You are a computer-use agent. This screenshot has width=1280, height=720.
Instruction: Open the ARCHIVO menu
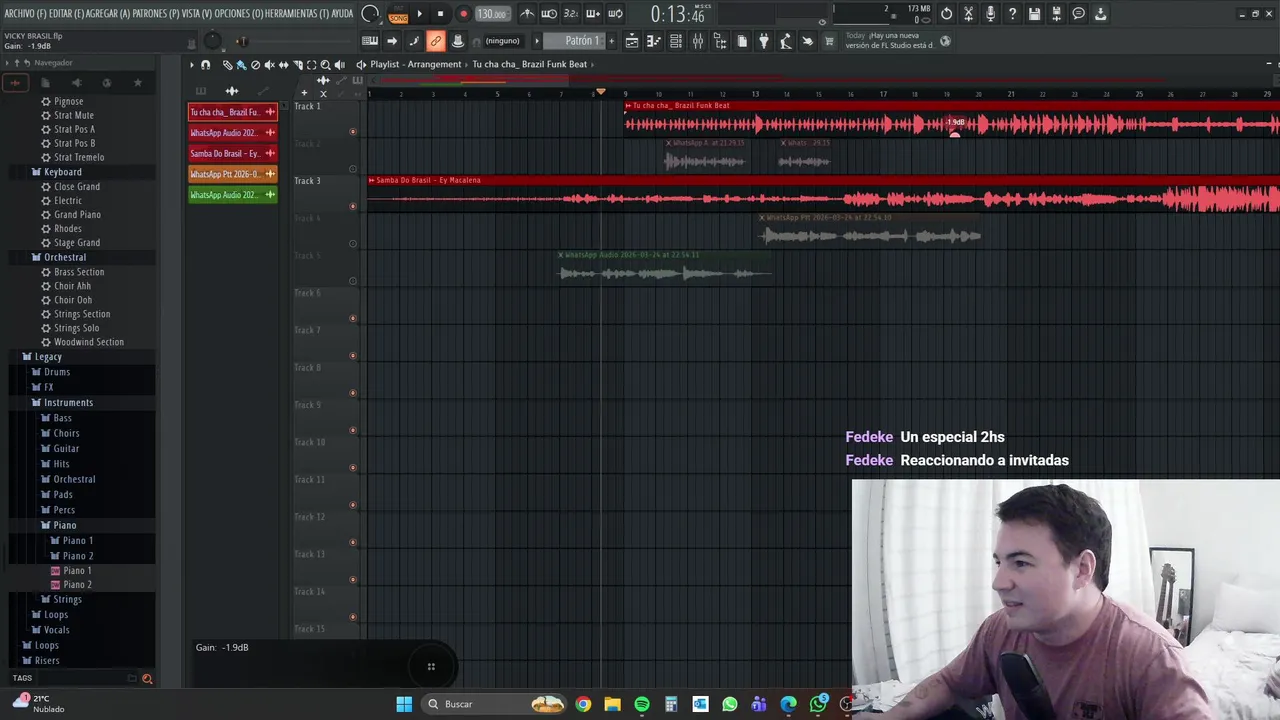click(x=25, y=14)
